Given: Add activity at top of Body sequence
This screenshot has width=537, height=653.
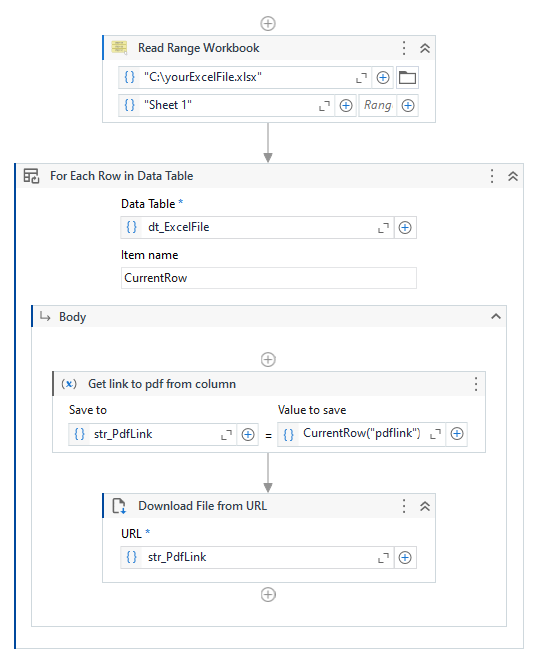Looking at the screenshot, I should pyautogui.click(x=268, y=359).
